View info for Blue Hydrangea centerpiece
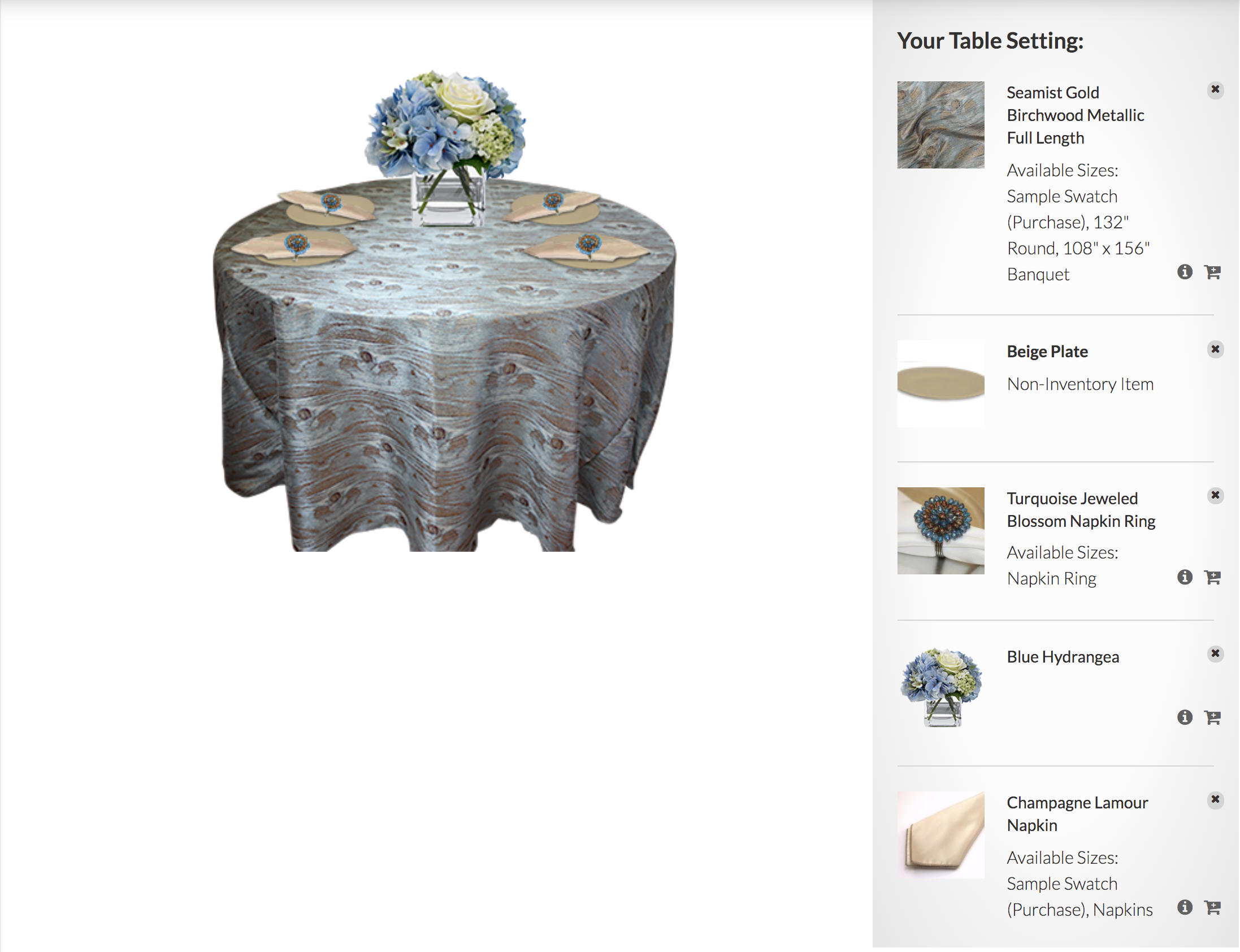Viewport: 1240px width, 952px height. 1185,717
